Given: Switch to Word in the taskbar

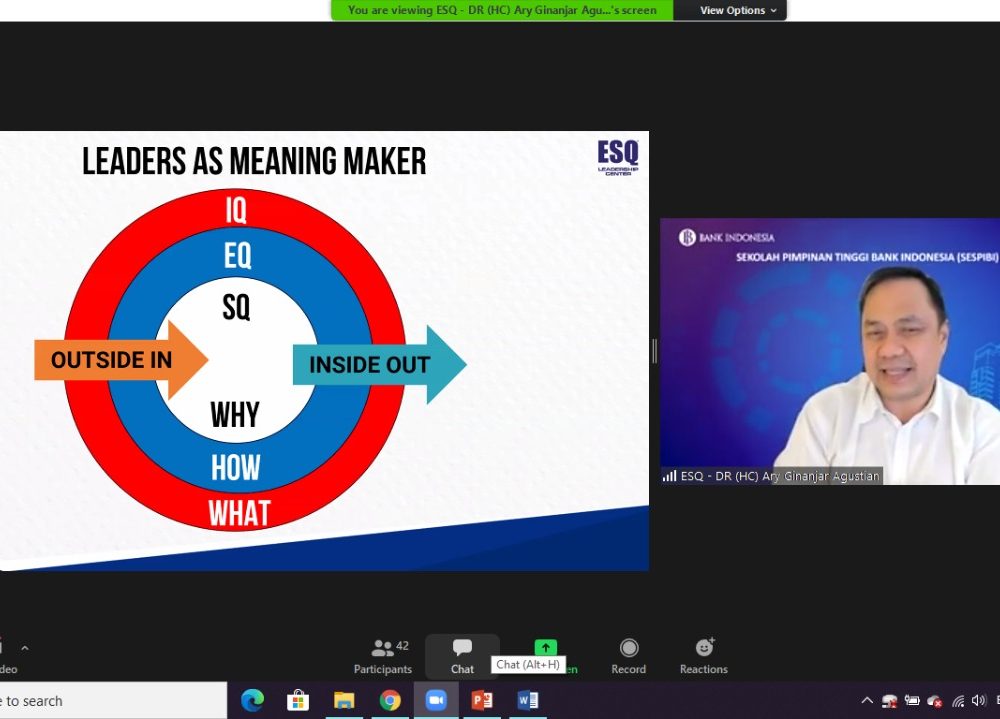Looking at the screenshot, I should [x=528, y=701].
